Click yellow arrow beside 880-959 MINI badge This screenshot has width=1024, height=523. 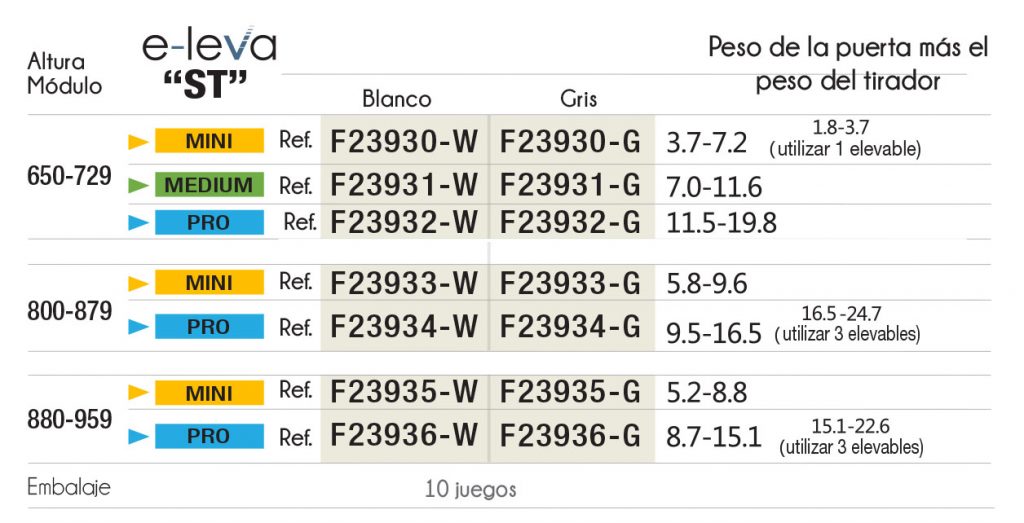click(x=138, y=393)
